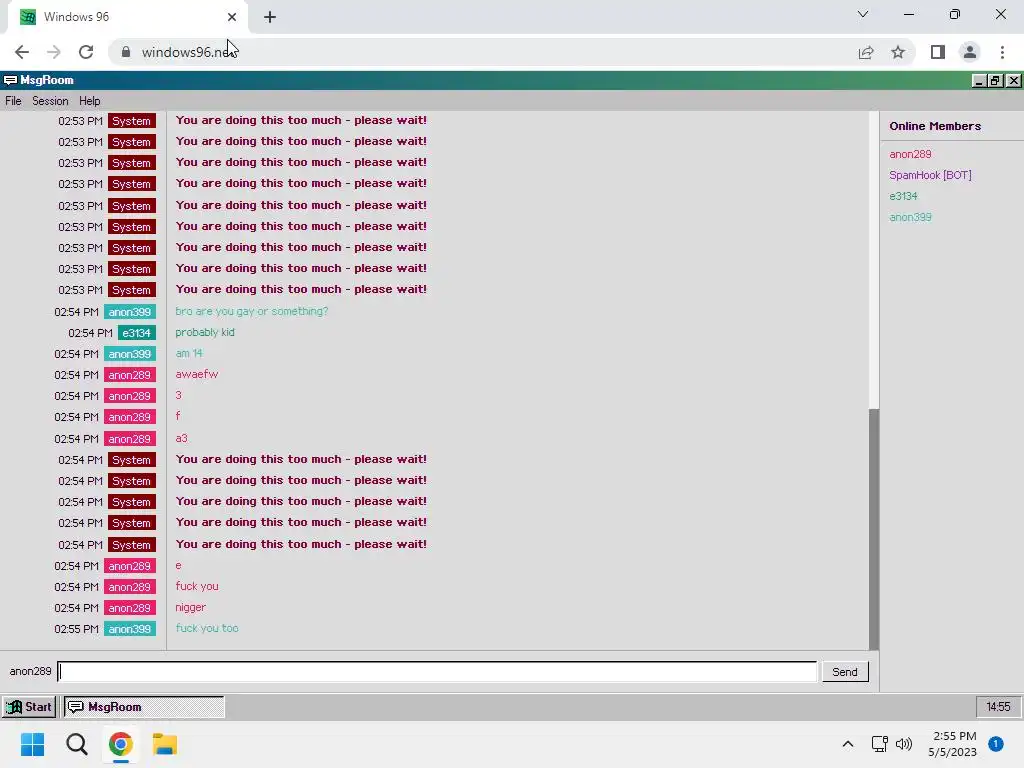Open the notification badge icon
This screenshot has width=1024, height=768.
click(x=996, y=744)
